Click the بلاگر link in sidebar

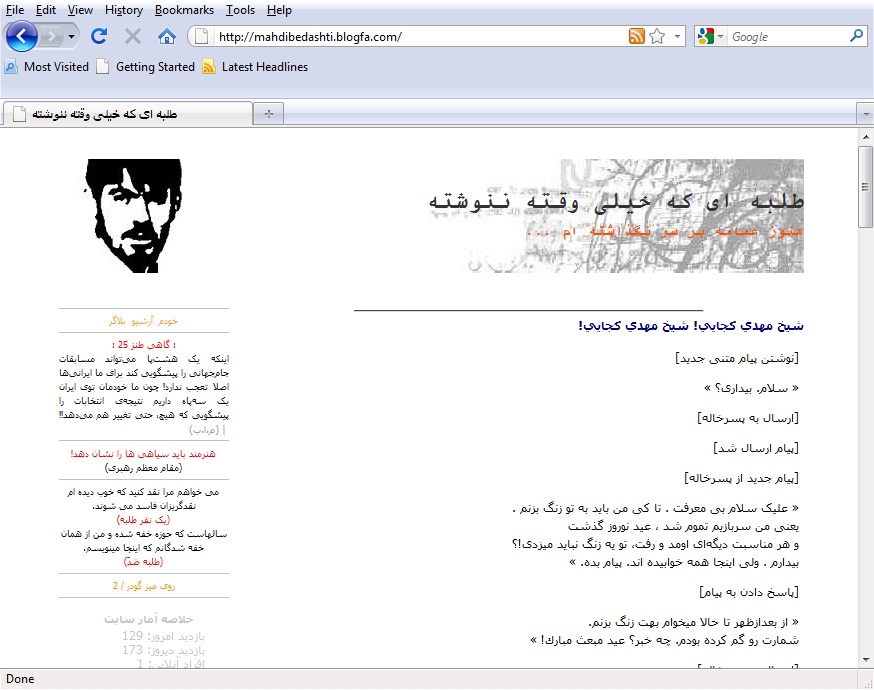(x=118, y=321)
